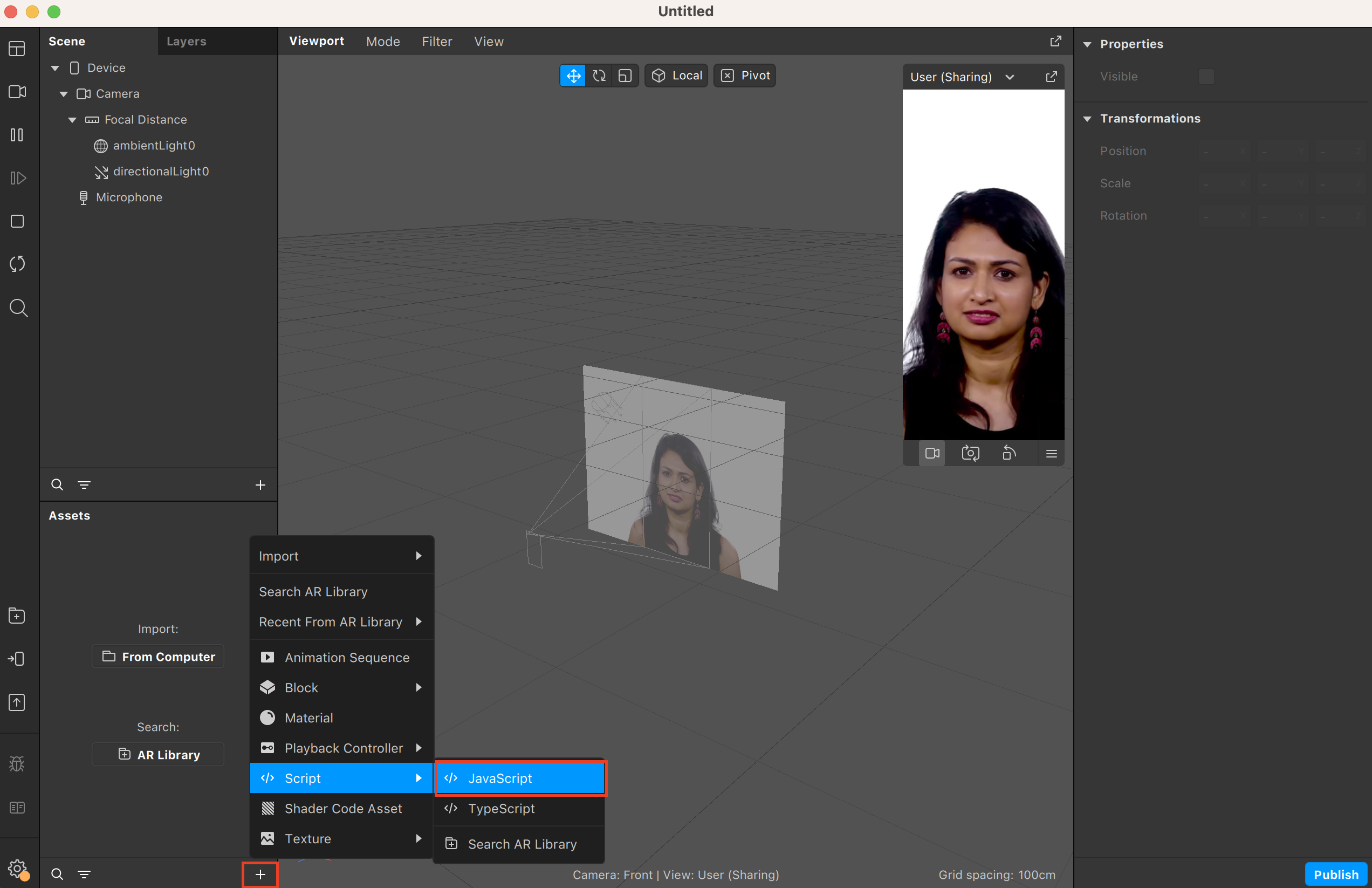The image size is (1372, 888).
Task: Toggle the Visible checkbox in Properties
Action: point(1206,77)
